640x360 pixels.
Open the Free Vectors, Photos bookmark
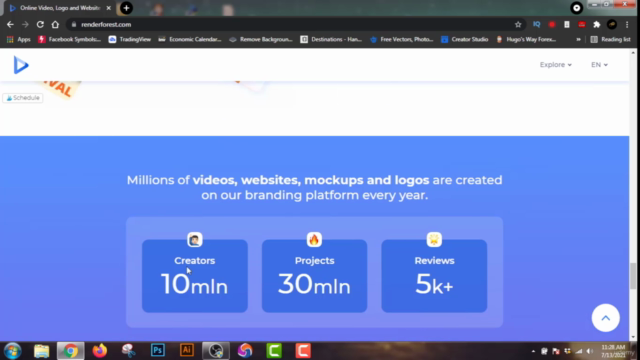point(402,39)
